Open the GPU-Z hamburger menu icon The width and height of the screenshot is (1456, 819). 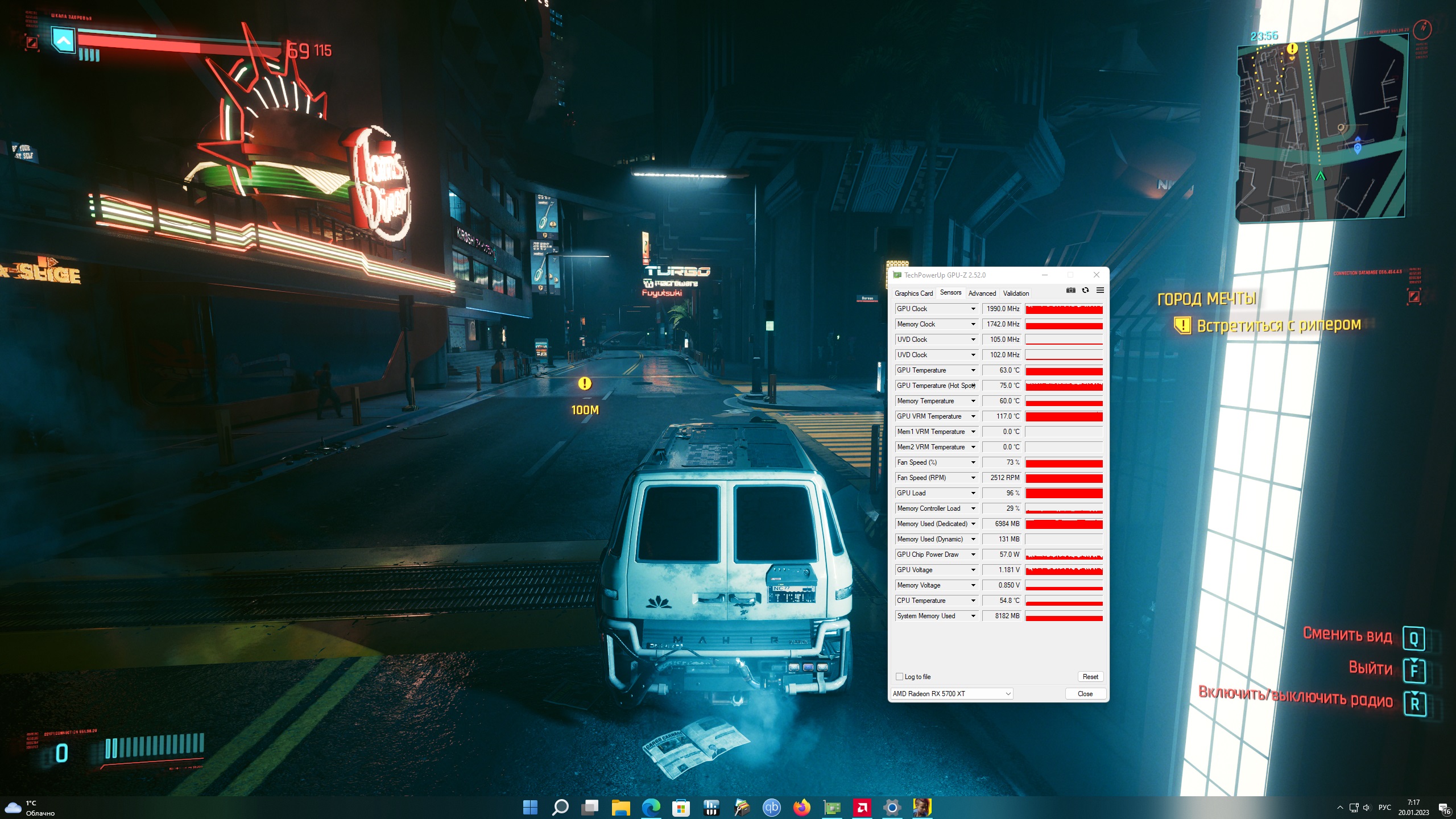[1100, 290]
